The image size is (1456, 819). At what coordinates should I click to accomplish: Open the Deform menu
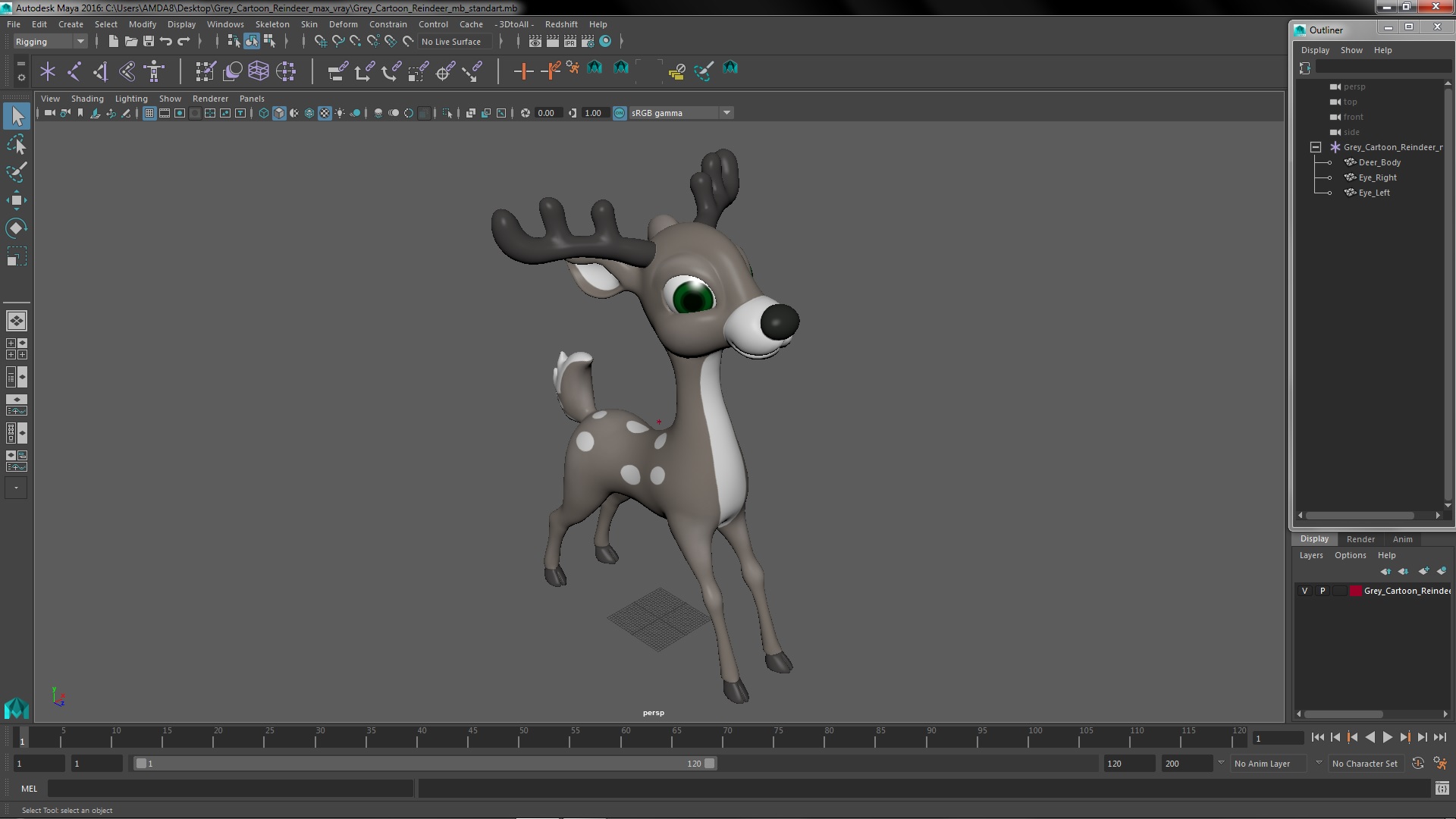point(343,24)
